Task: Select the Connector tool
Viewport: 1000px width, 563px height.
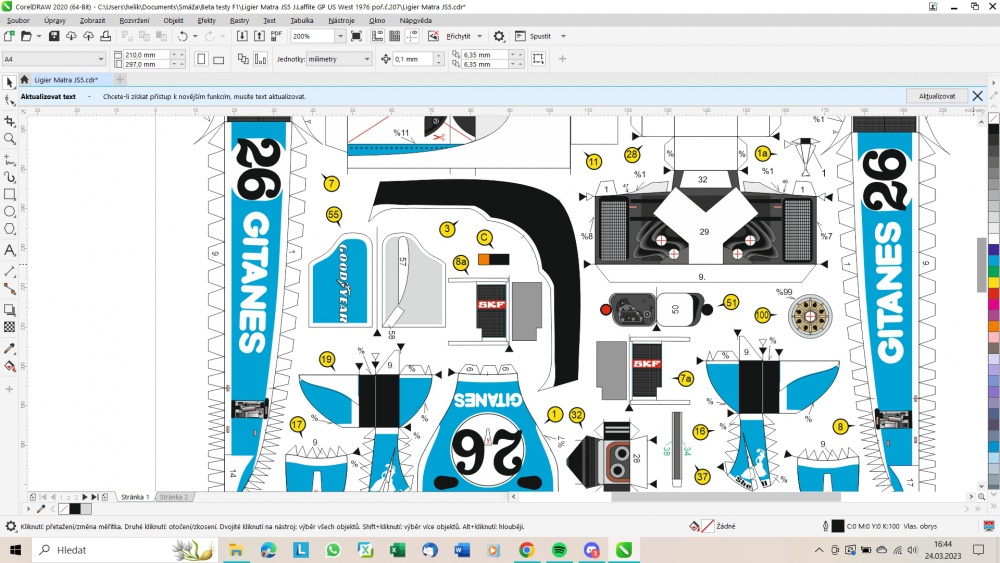Action: [10, 289]
